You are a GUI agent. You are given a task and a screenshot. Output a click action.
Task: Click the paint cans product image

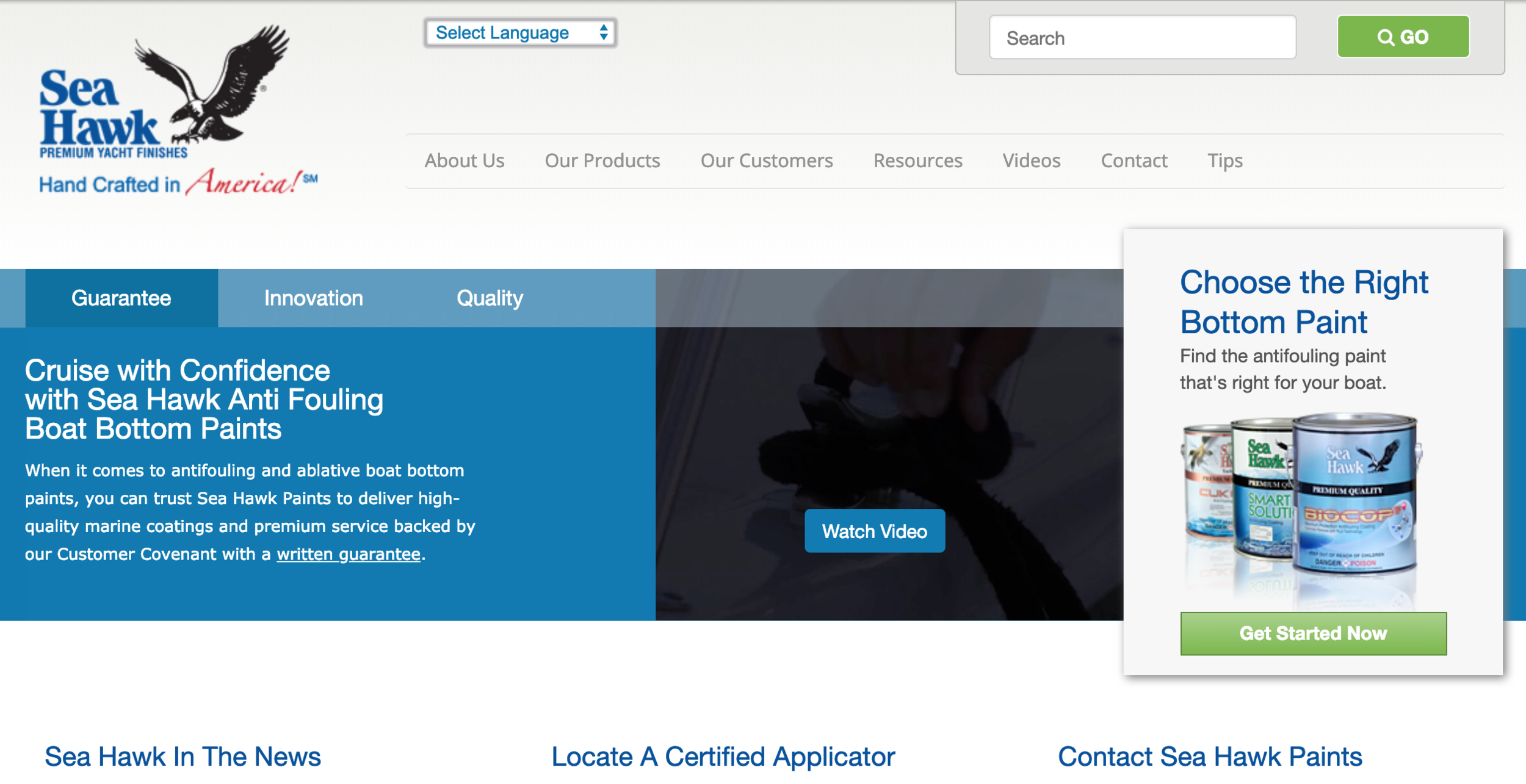1300,497
